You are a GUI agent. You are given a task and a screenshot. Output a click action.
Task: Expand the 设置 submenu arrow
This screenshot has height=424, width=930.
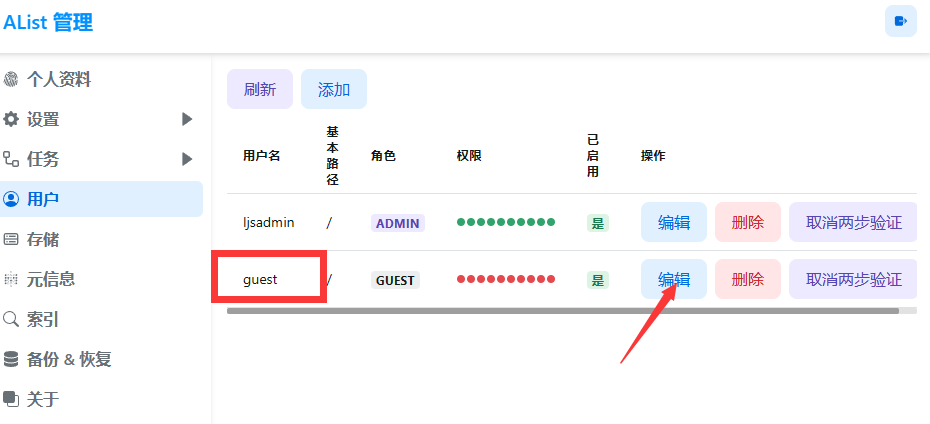pyautogui.click(x=187, y=119)
